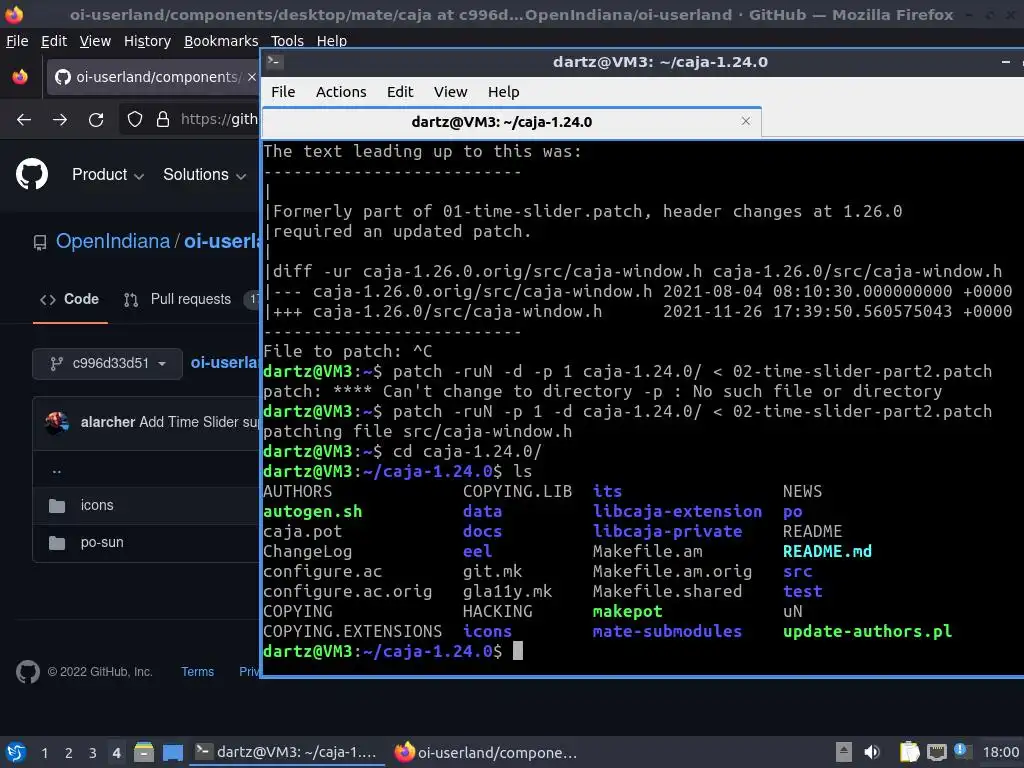
Task: Click the terminal window title icon
Action: pyautogui.click(x=274, y=62)
